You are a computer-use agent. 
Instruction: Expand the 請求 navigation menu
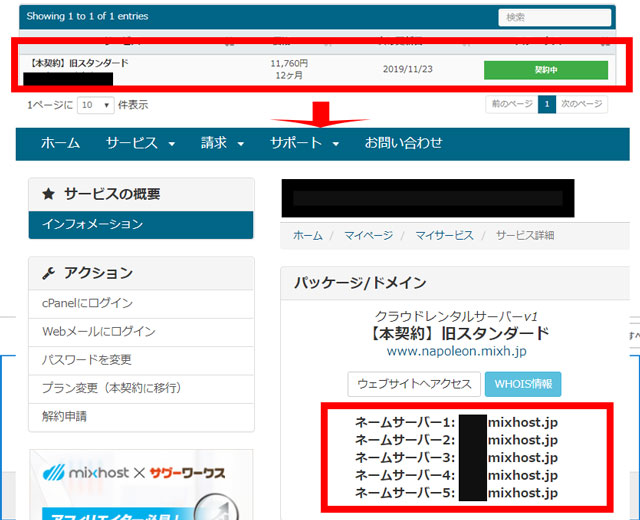point(222,143)
